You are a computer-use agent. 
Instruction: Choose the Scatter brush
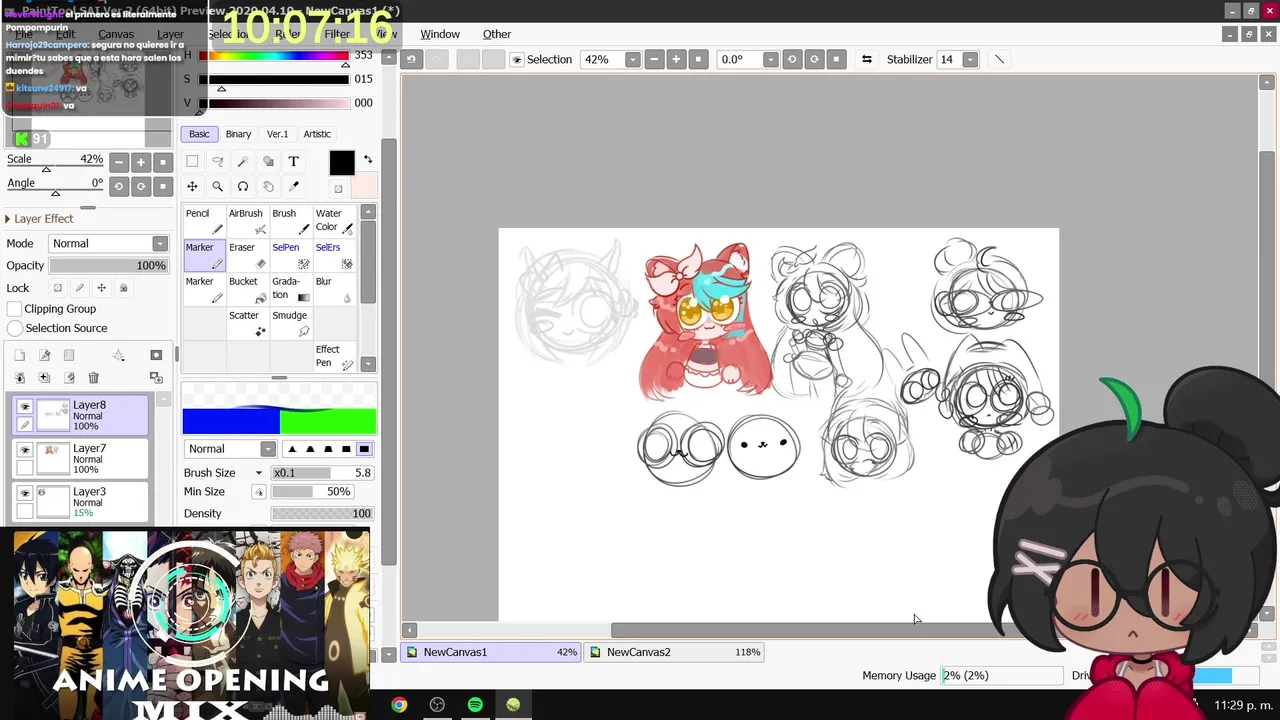[x=248, y=323]
